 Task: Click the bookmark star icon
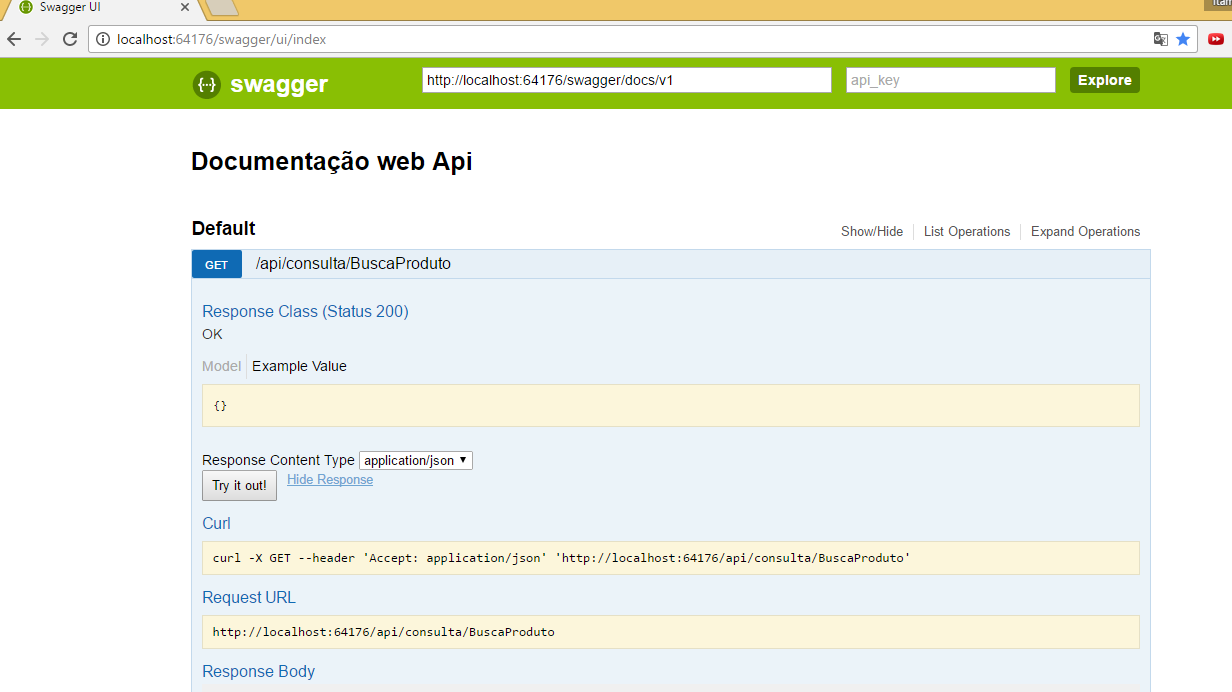[x=1183, y=40]
